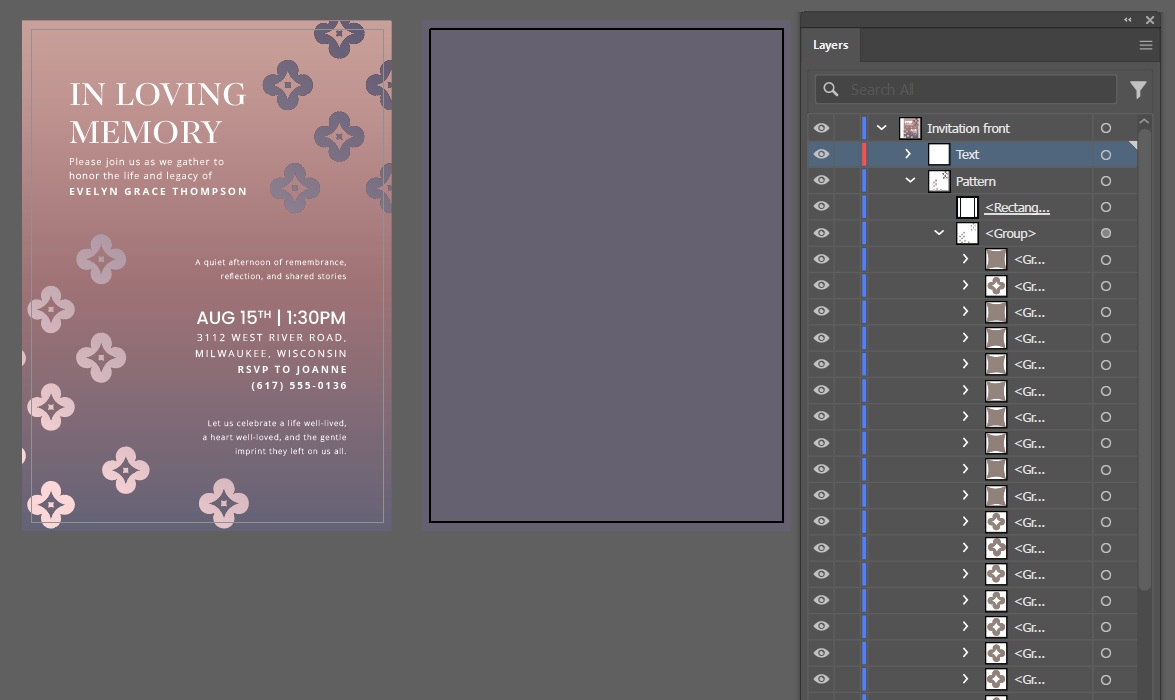The width and height of the screenshot is (1175, 700).
Task: Click the white thumbnail of the Text layer
Action: [939, 155]
